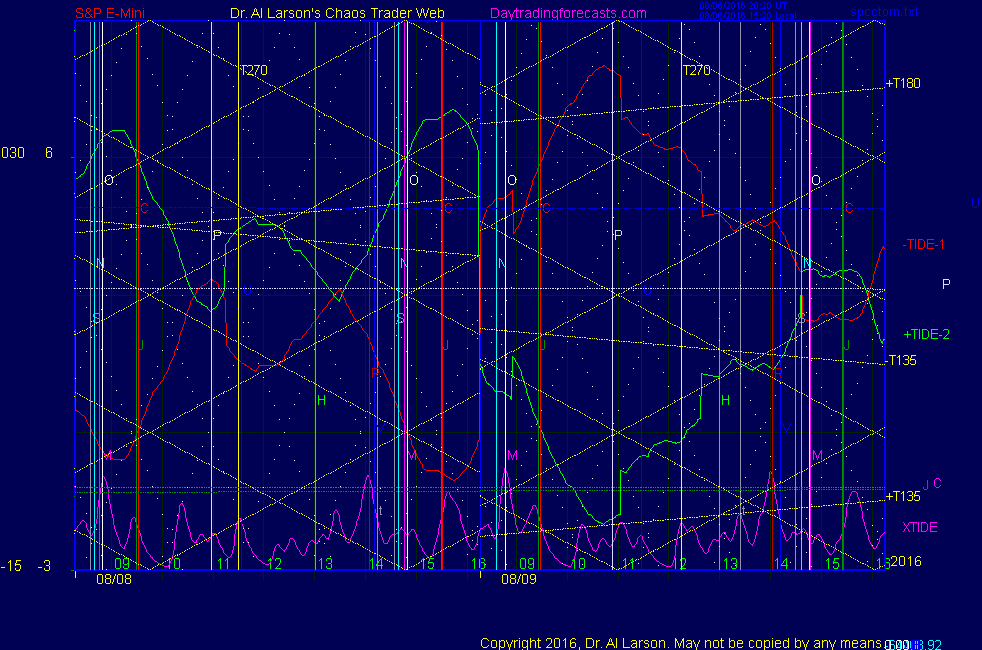Click the 030 left axis value
Image resolution: width=982 pixels, height=650 pixels.
click(x=13, y=153)
